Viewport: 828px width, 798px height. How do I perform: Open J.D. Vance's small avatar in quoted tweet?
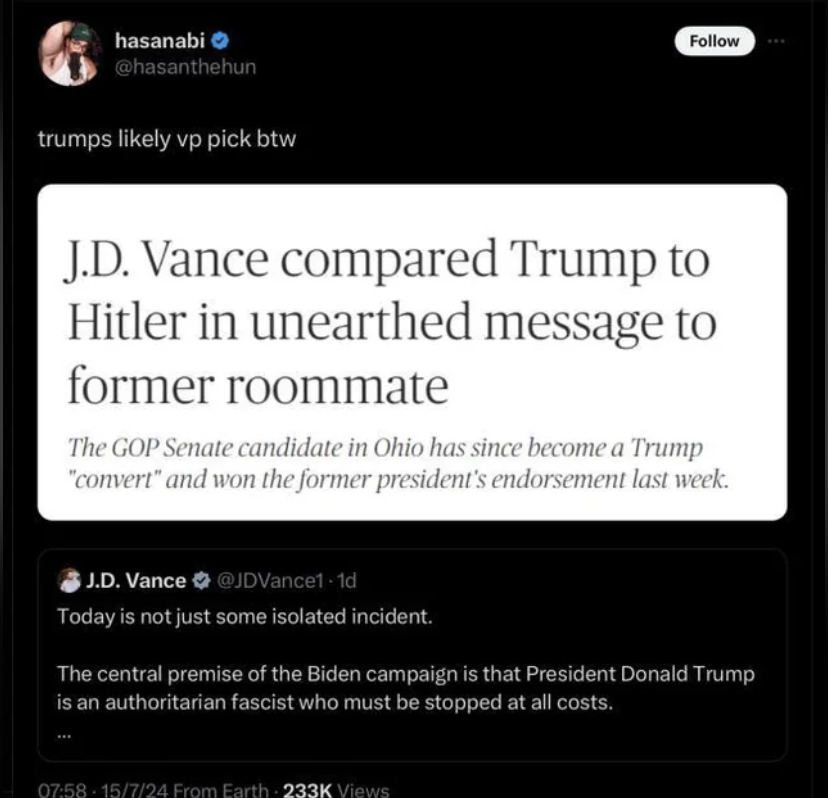click(69, 580)
